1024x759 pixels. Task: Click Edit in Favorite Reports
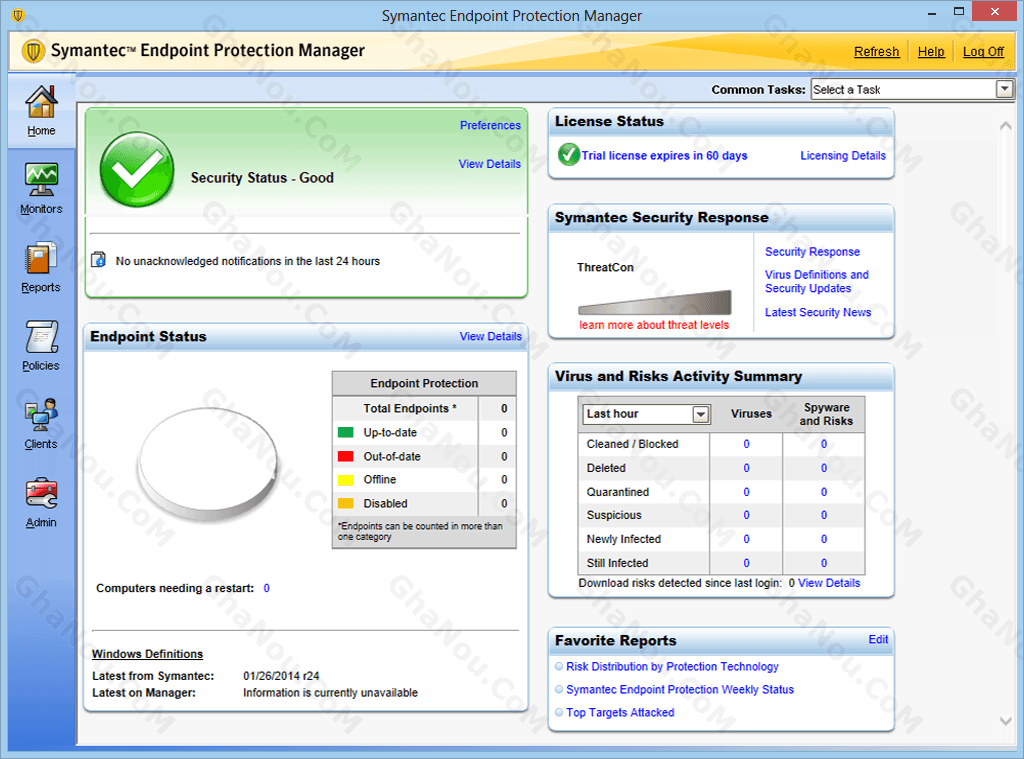pos(878,639)
